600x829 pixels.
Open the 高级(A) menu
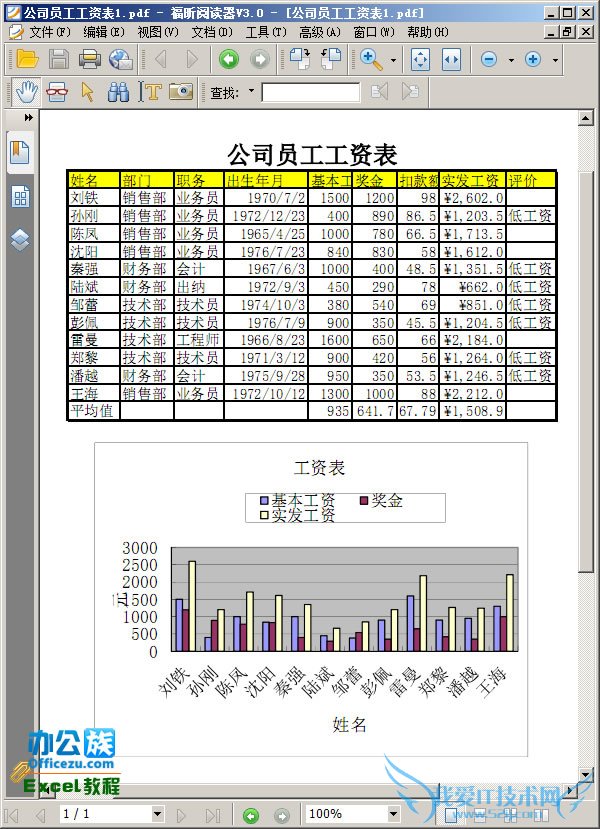click(320, 32)
